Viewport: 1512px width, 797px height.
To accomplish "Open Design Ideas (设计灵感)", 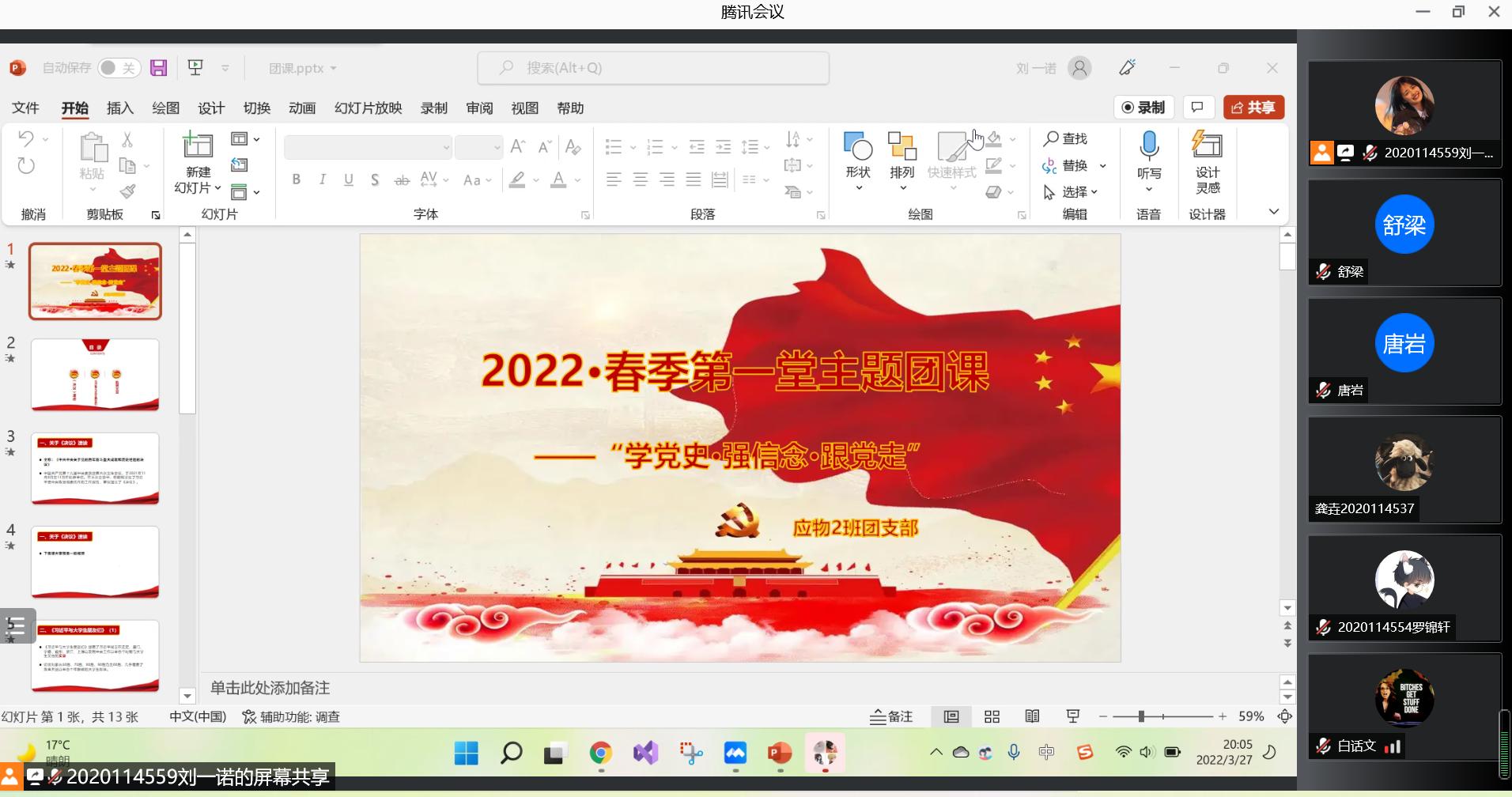I will click(1208, 163).
